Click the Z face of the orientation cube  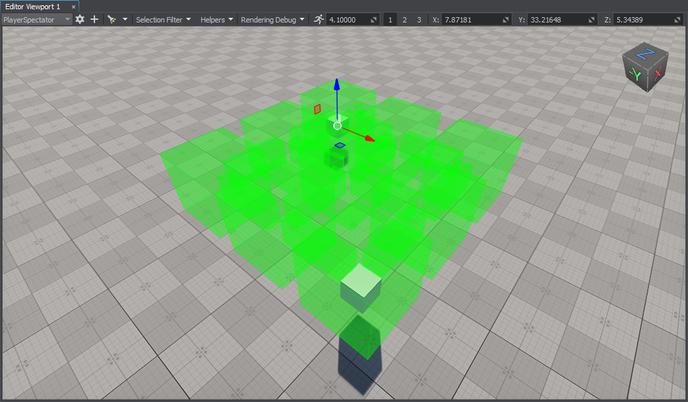[645, 54]
